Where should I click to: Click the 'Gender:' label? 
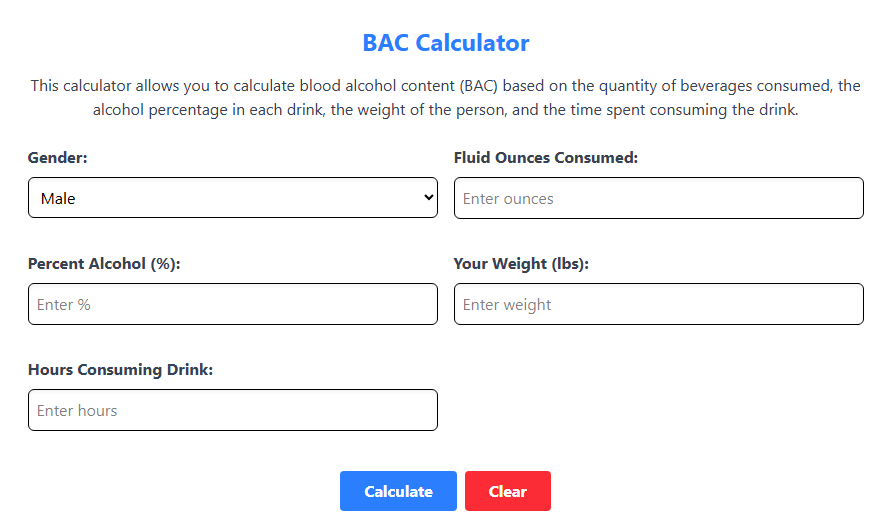[x=58, y=158]
